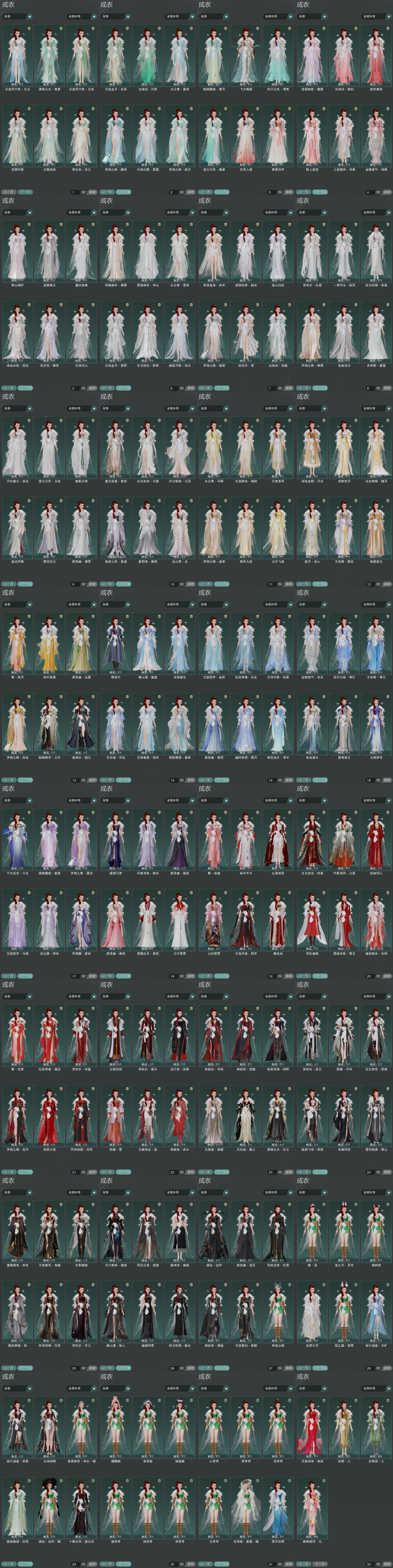Viewport: 393px width, 1568px height.
Task: Open 全部 dropdown in page 3 panel
Action: click(214, 17)
